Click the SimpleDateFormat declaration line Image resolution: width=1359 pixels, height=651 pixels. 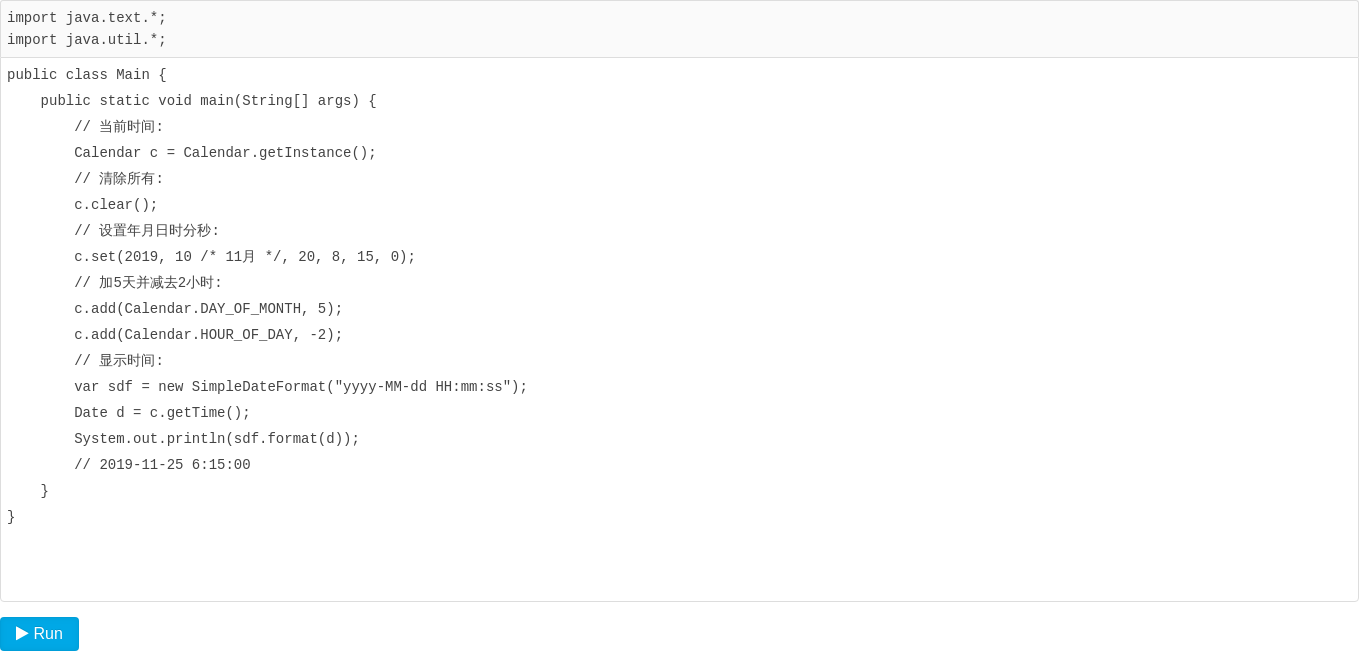[x=300, y=386]
